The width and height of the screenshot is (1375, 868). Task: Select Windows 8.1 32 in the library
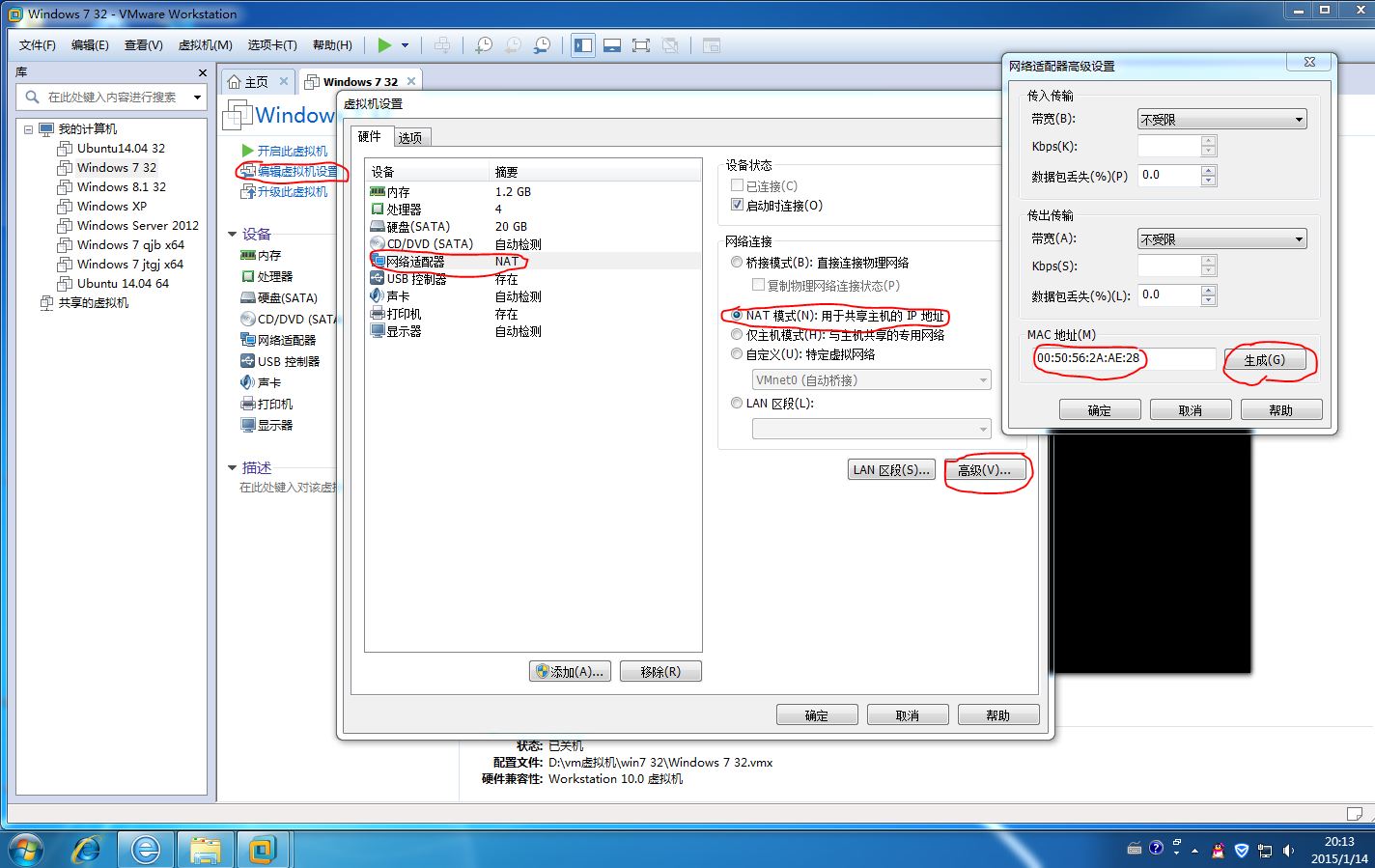click(122, 186)
